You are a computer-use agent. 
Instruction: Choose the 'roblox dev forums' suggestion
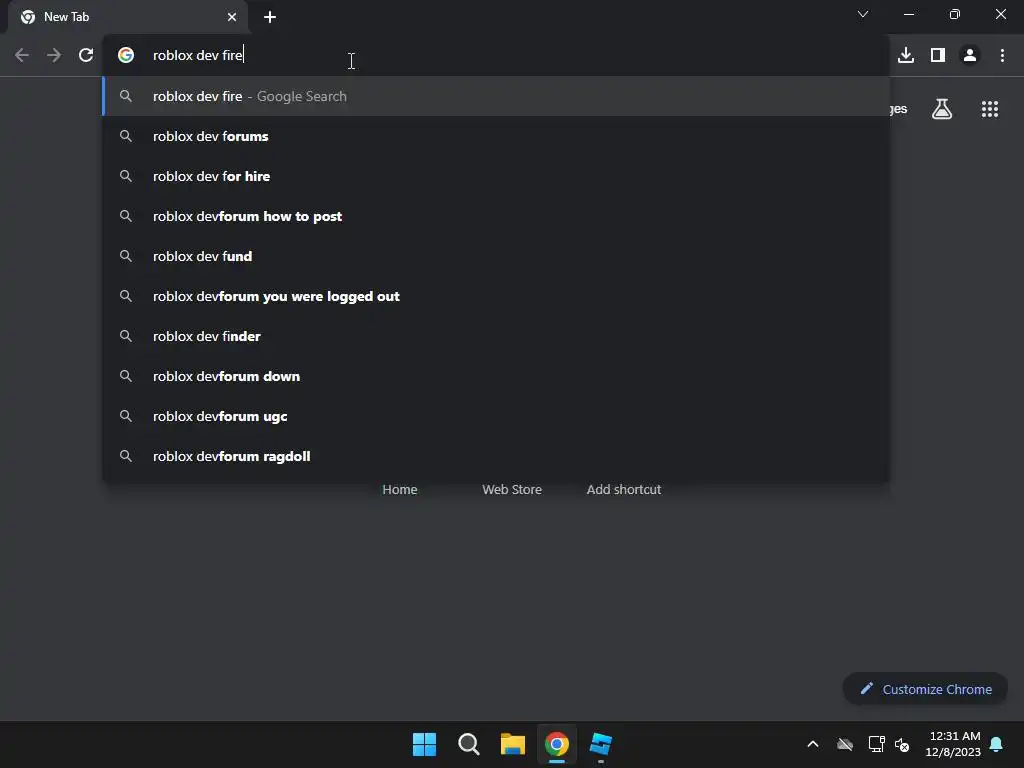click(x=496, y=136)
